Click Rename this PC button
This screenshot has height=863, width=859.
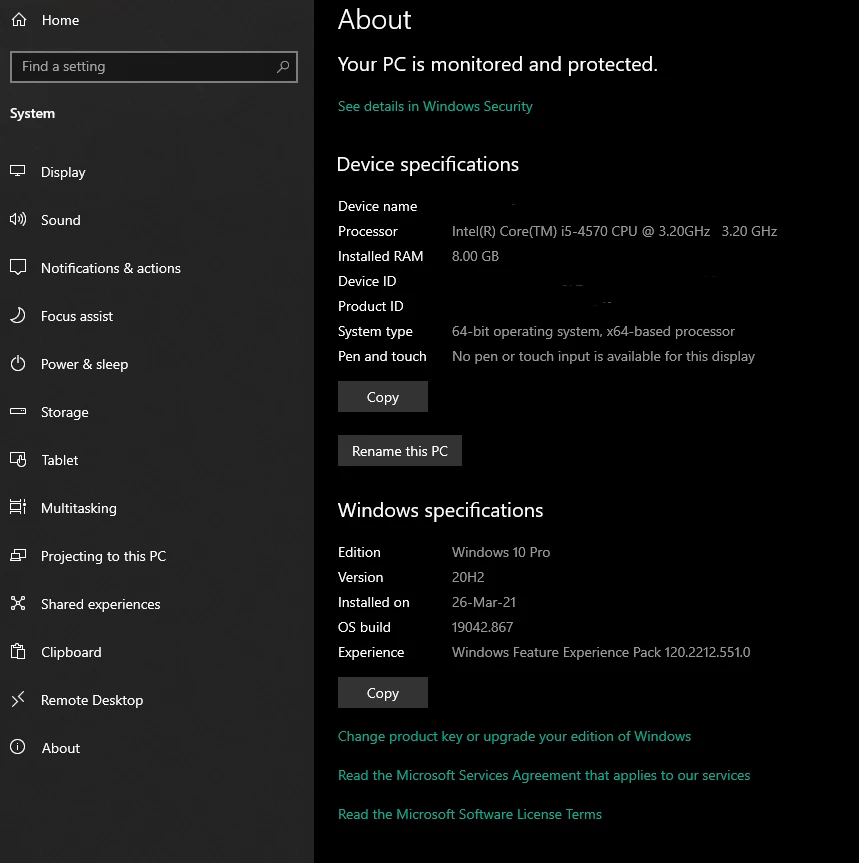pos(400,451)
